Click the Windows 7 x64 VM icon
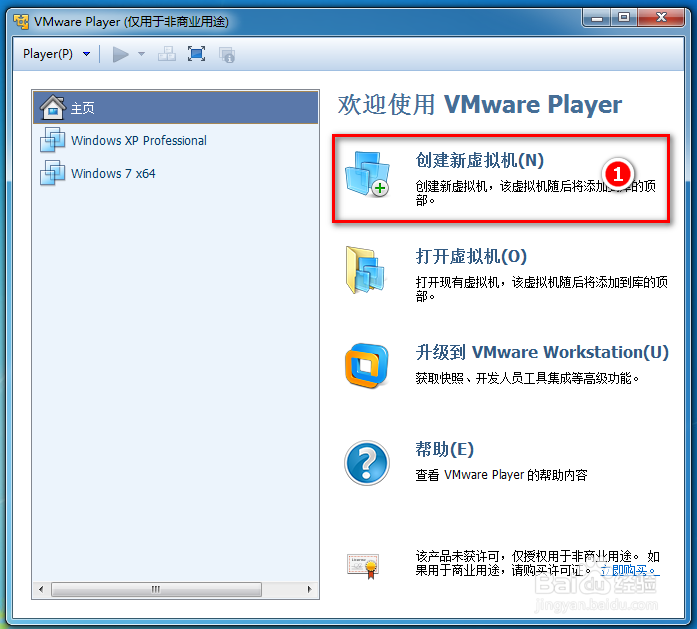 click(52, 173)
